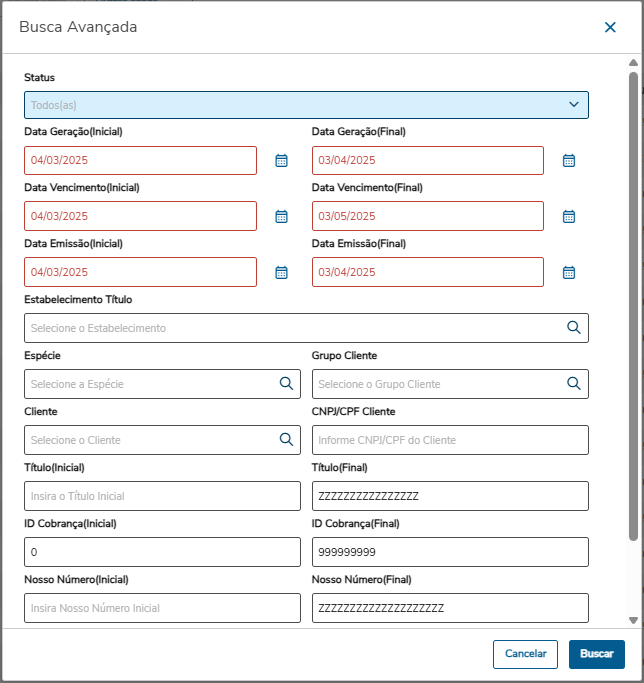The image size is (644, 683).
Task: Click the Cancelar button
Action: [525, 654]
